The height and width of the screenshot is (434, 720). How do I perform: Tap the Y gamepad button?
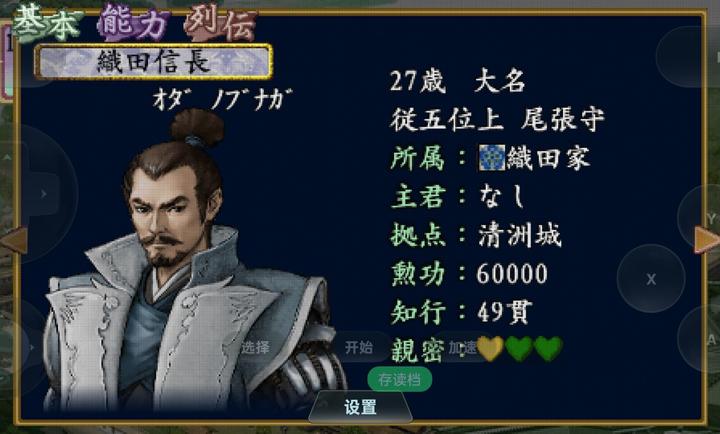pyautogui.click(x=707, y=219)
